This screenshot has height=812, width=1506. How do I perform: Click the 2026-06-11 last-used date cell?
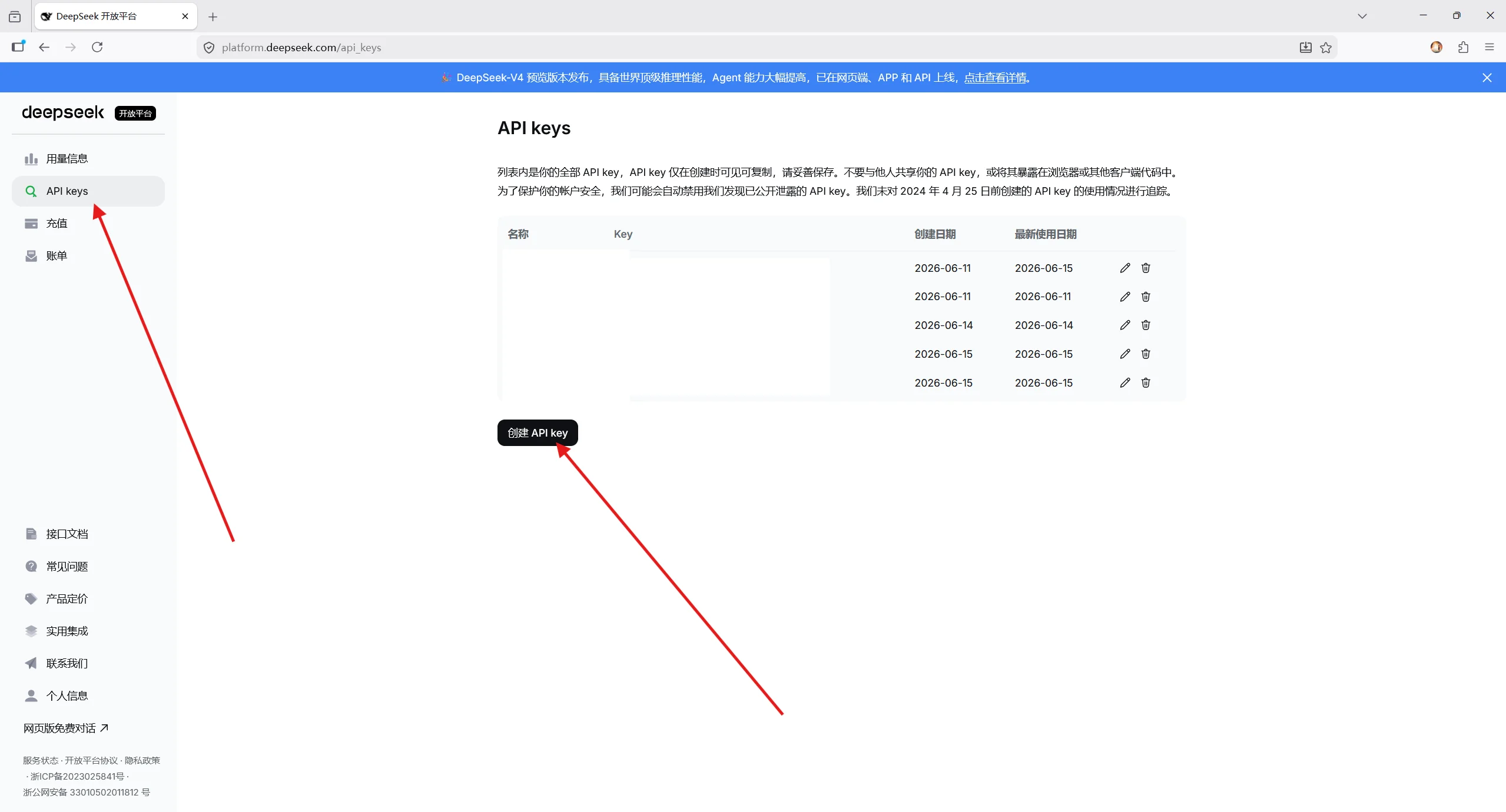pyautogui.click(x=1043, y=297)
